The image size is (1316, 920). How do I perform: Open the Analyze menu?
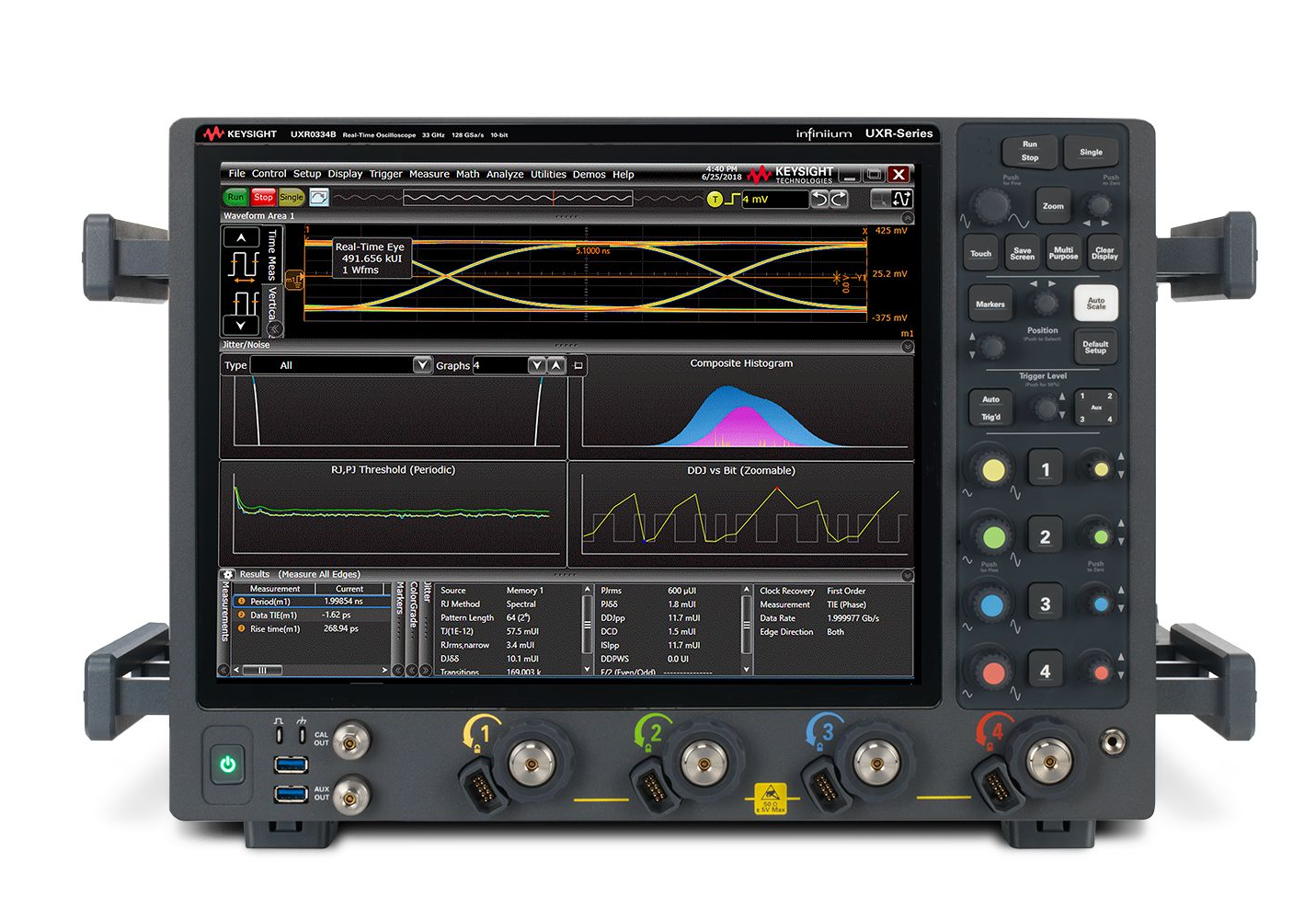pos(504,174)
